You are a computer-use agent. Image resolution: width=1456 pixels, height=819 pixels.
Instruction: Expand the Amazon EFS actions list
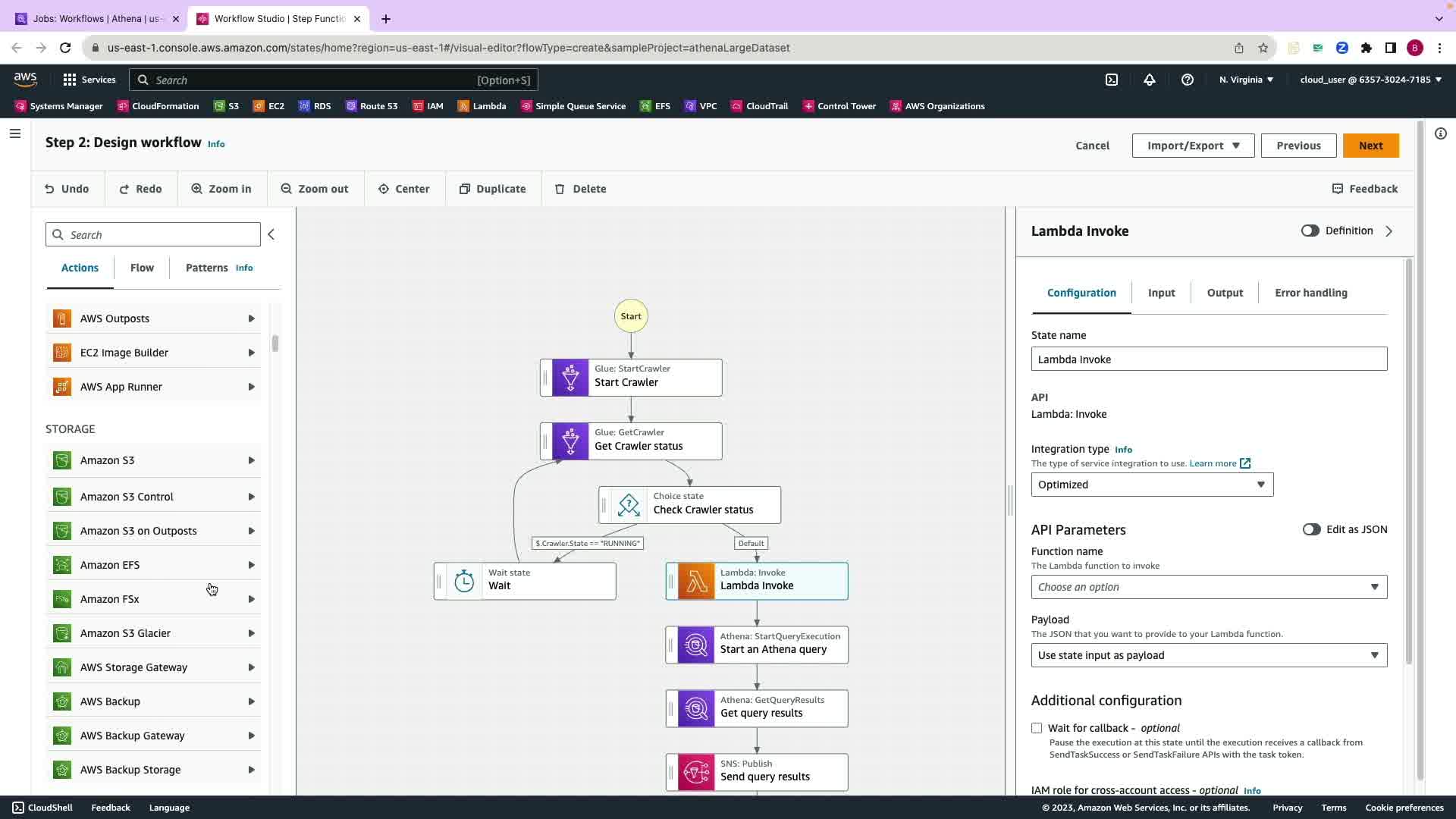251,565
